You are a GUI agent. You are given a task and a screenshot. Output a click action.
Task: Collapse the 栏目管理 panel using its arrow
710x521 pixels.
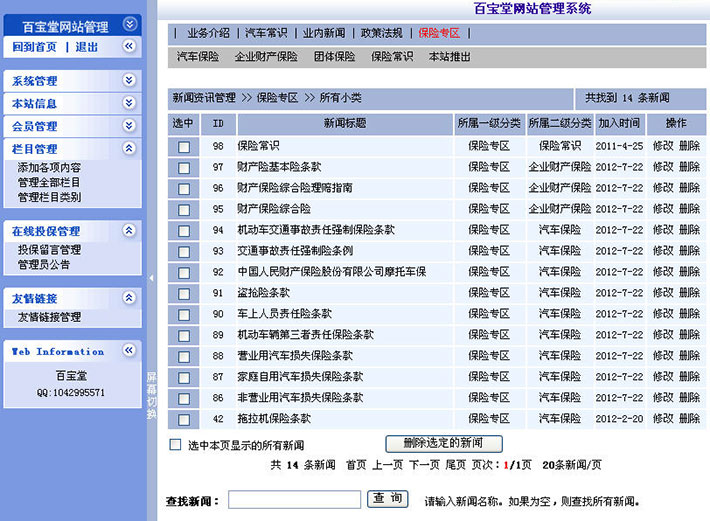(128, 149)
